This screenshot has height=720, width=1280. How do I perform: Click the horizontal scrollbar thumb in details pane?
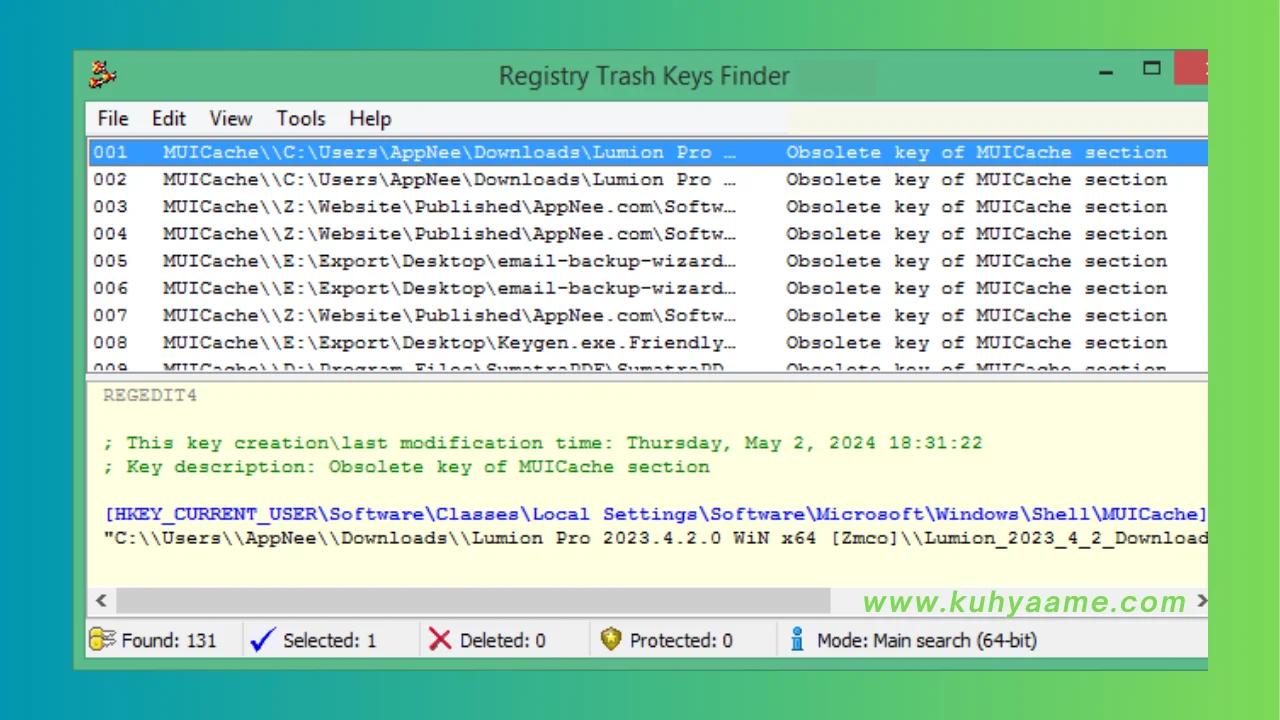coord(473,601)
